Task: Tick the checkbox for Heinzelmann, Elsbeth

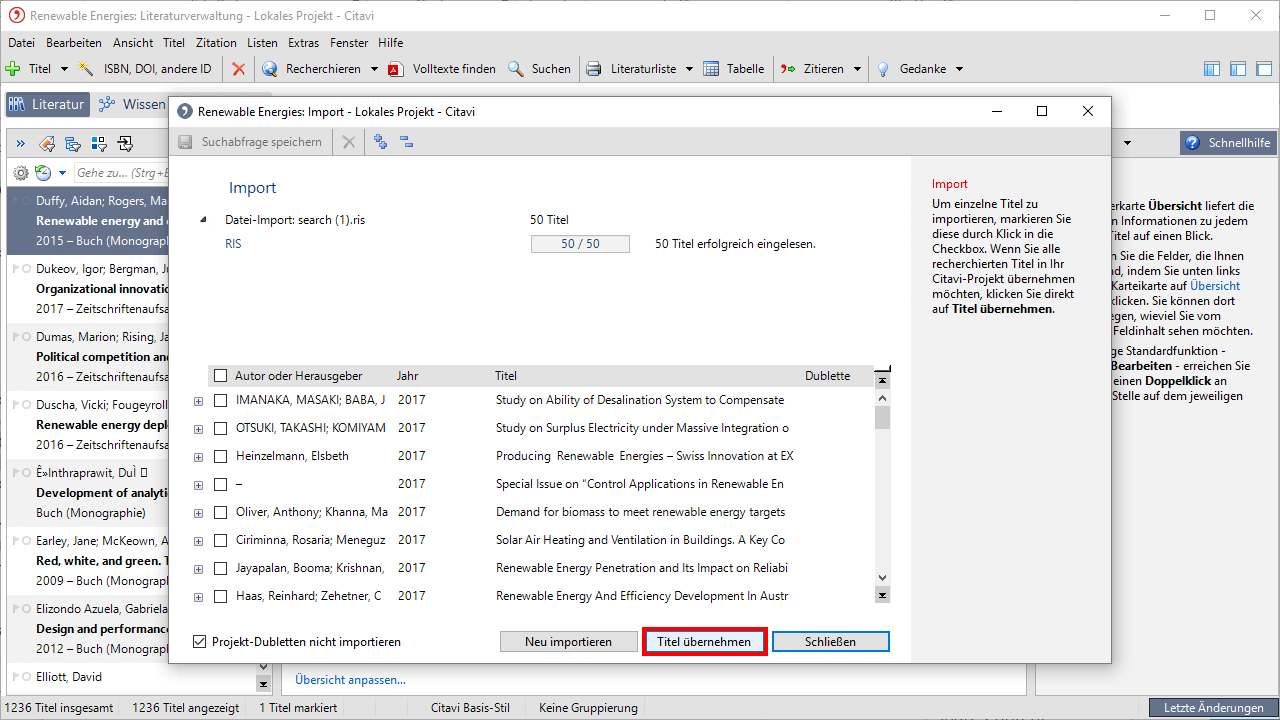Action: click(x=221, y=456)
